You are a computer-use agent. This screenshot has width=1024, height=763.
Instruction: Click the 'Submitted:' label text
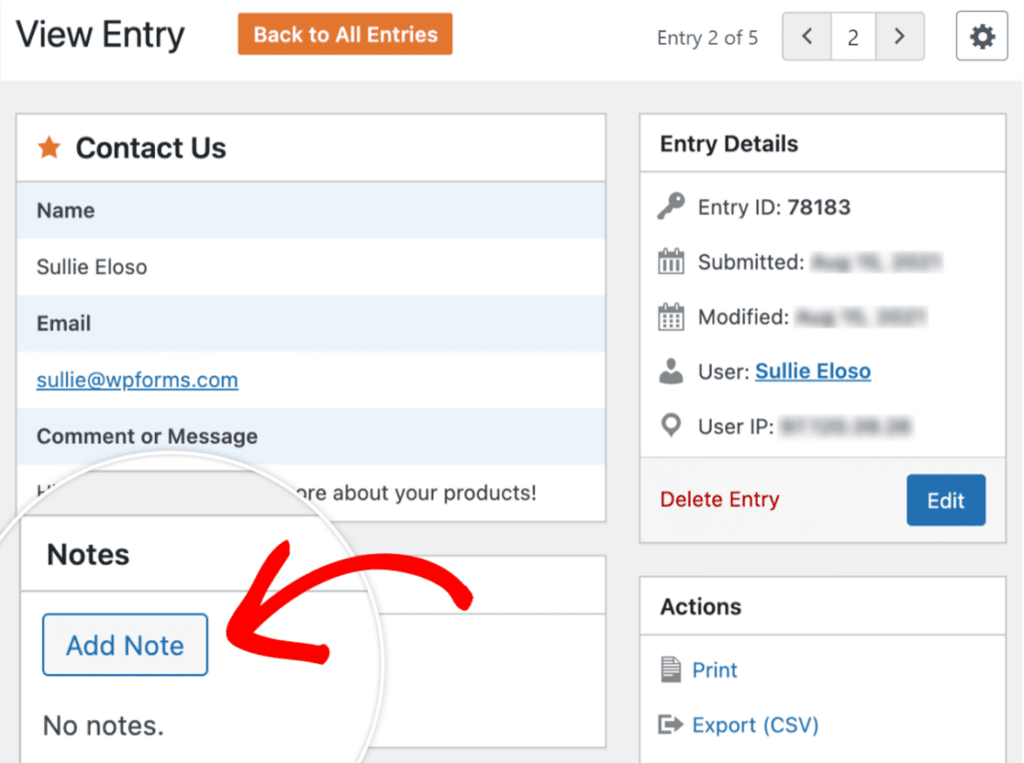click(751, 262)
